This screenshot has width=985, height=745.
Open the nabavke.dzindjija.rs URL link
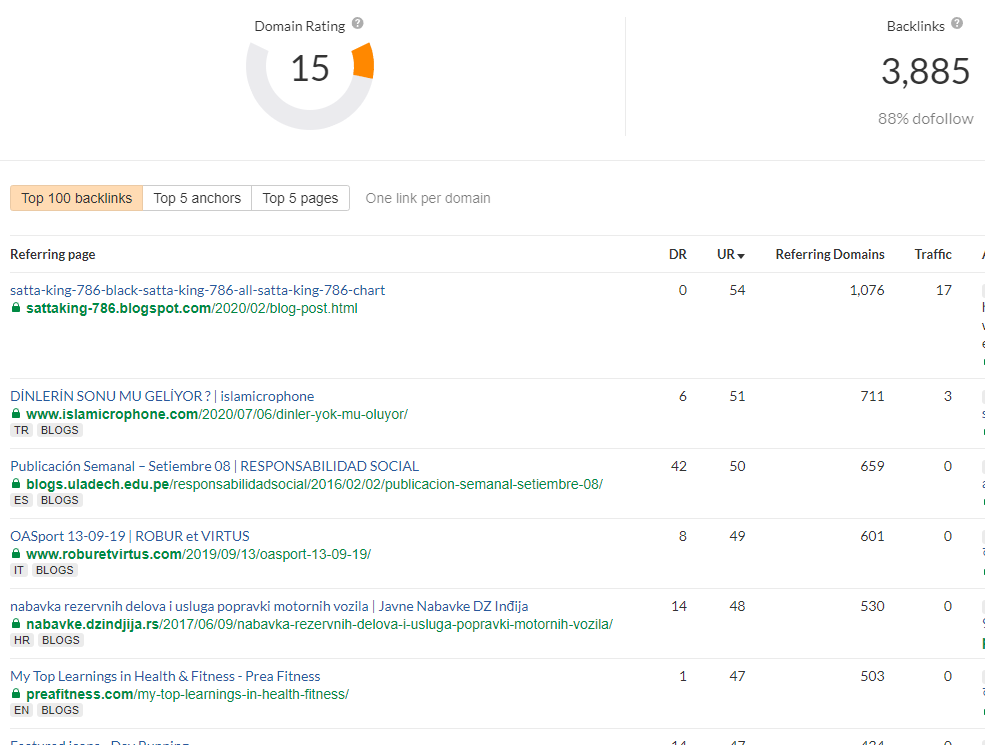click(319, 624)
